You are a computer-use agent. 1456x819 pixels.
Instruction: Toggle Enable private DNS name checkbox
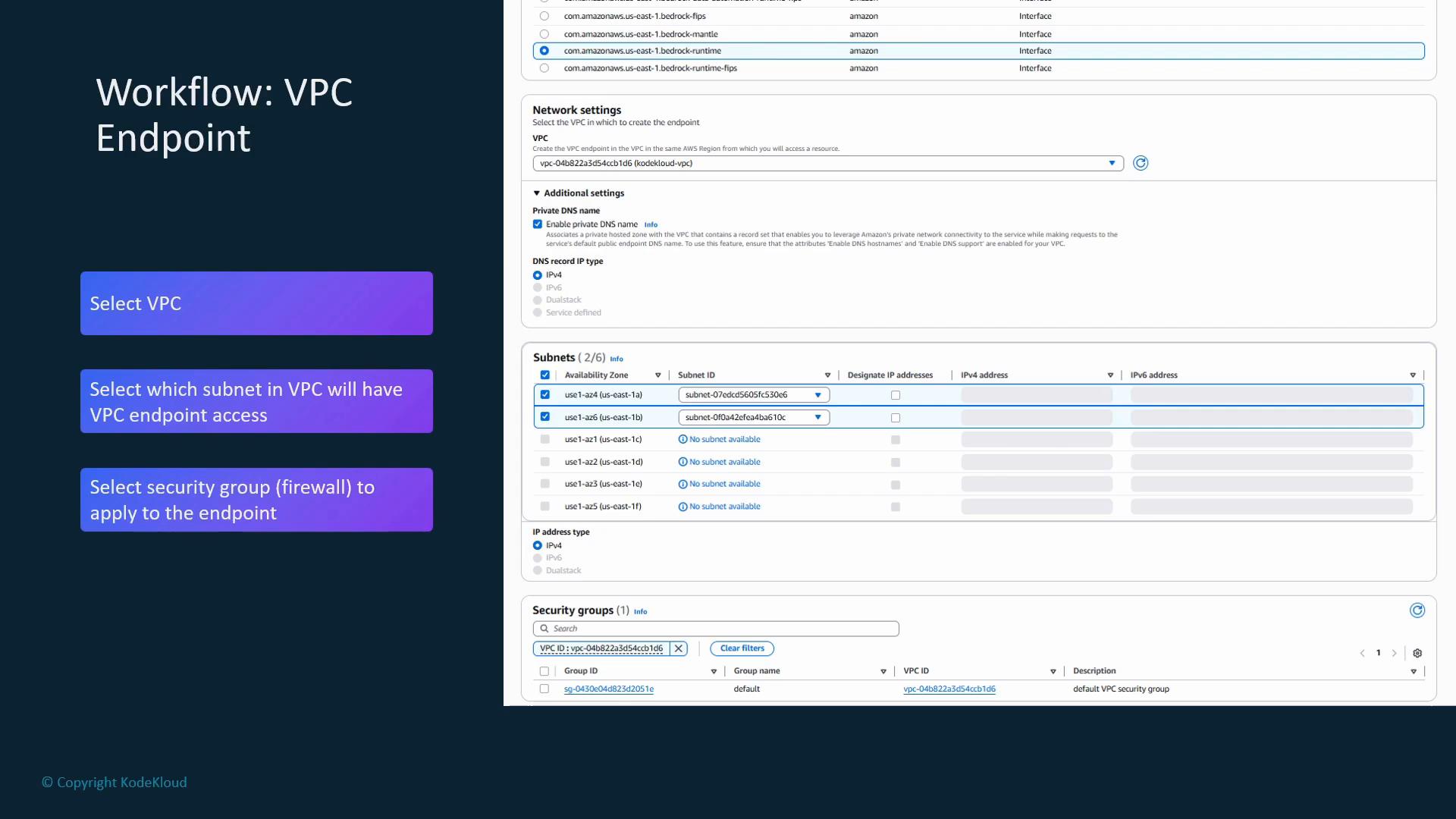[538, 224]
